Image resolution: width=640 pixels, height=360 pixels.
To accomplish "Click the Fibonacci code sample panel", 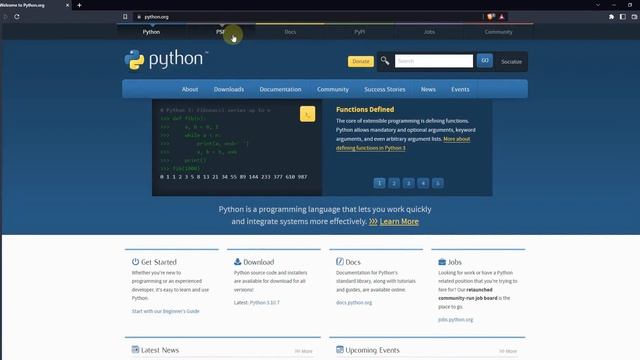I will [237, 147].
